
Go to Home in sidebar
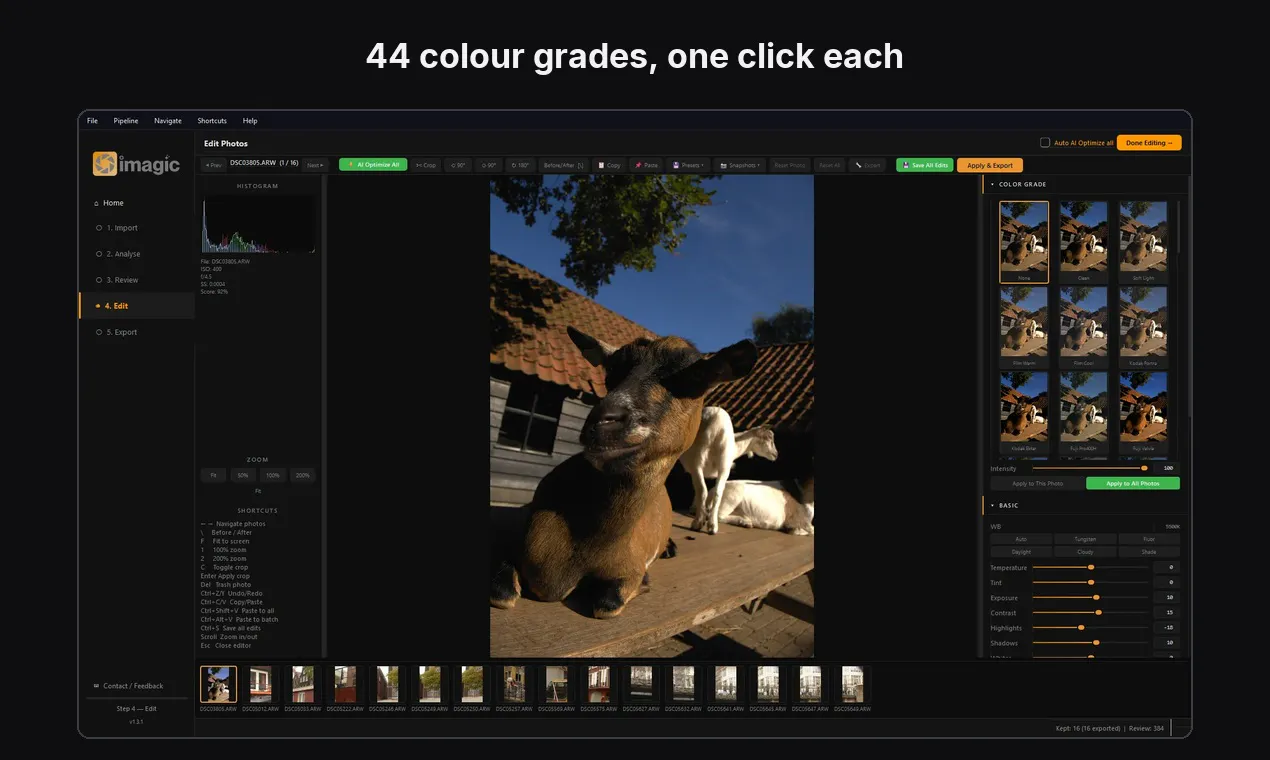(x=113, y=203)
